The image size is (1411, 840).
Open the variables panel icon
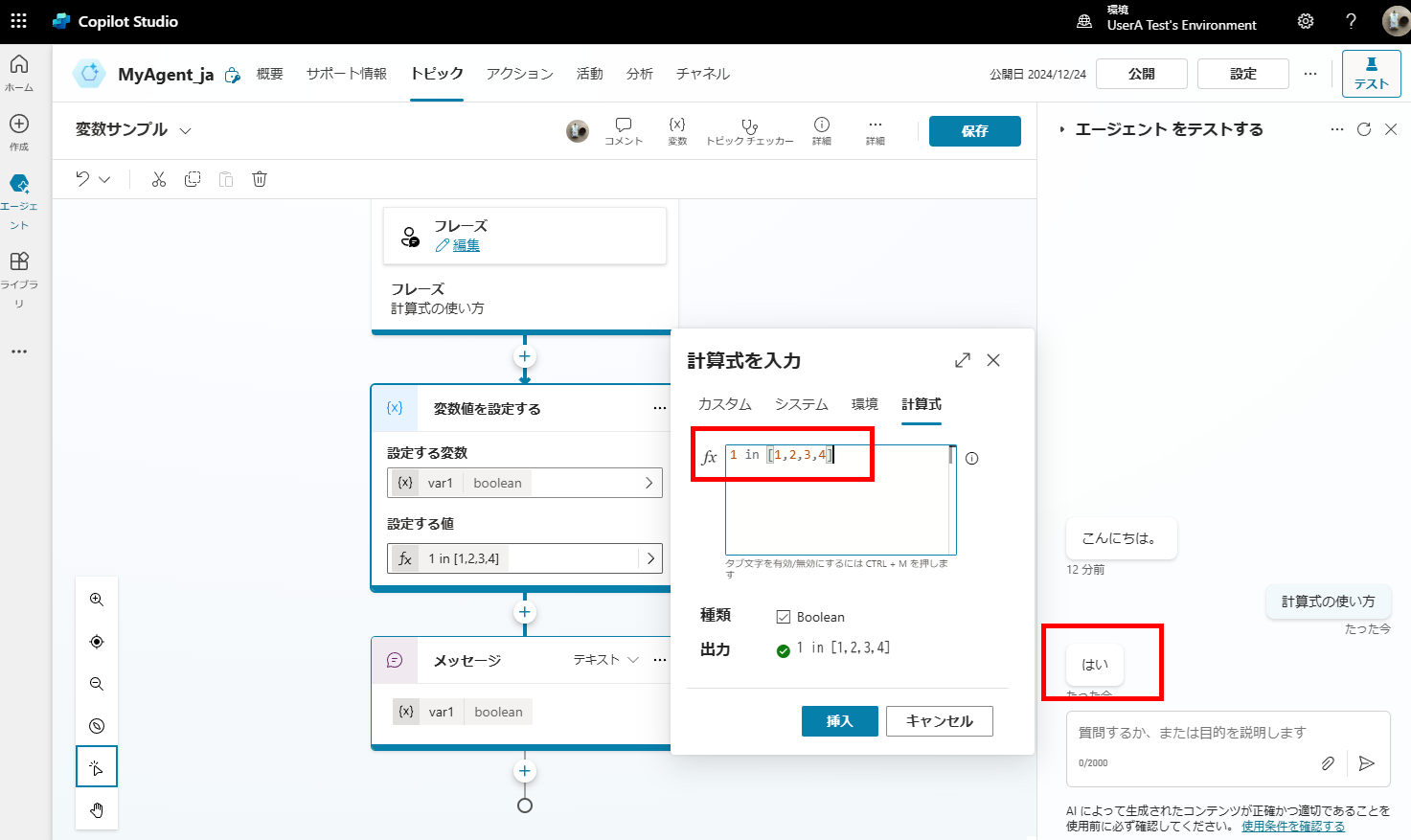(677, 125)
